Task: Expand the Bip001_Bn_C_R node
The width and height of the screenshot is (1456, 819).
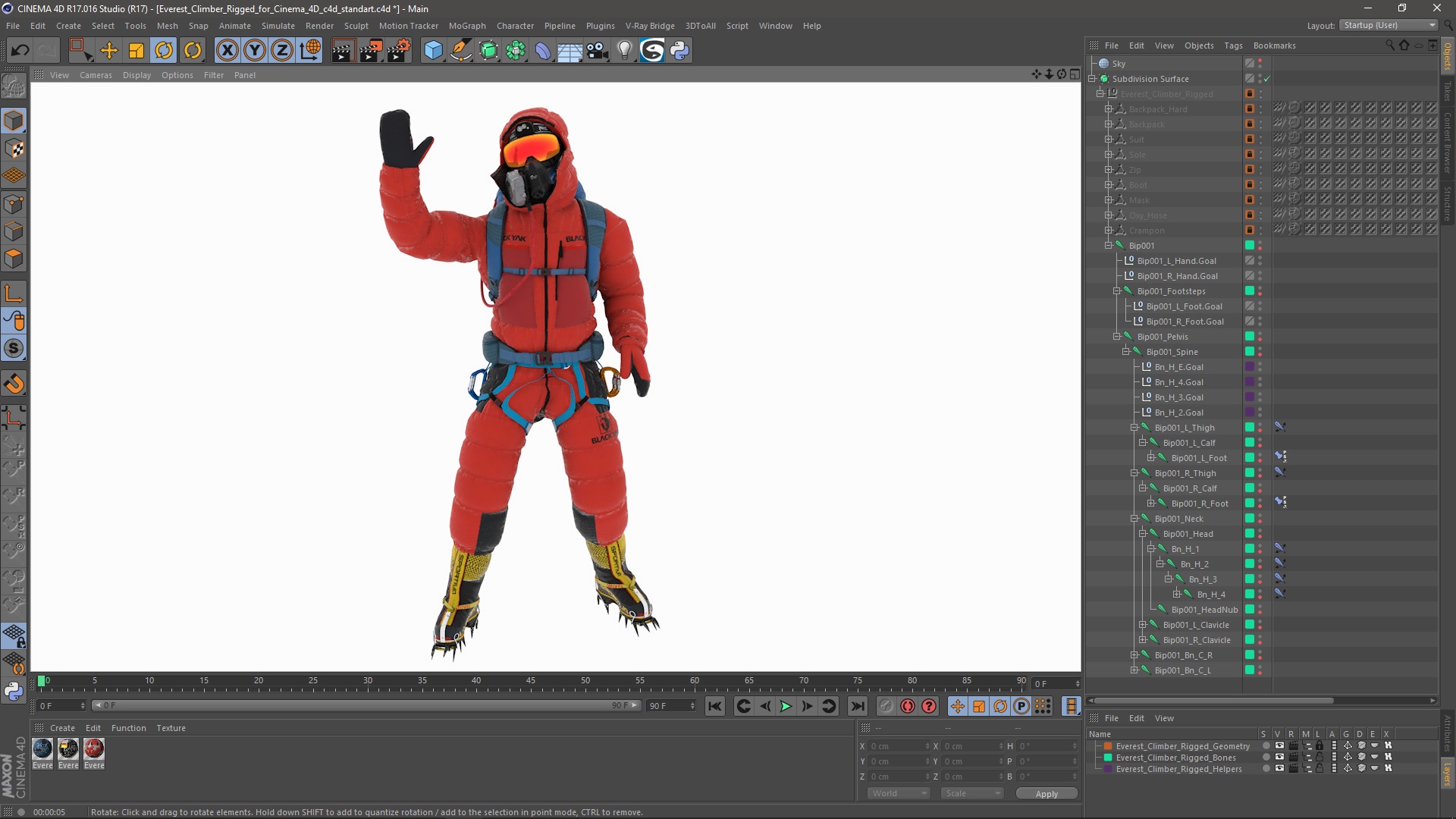Action: coord(1134,655)
